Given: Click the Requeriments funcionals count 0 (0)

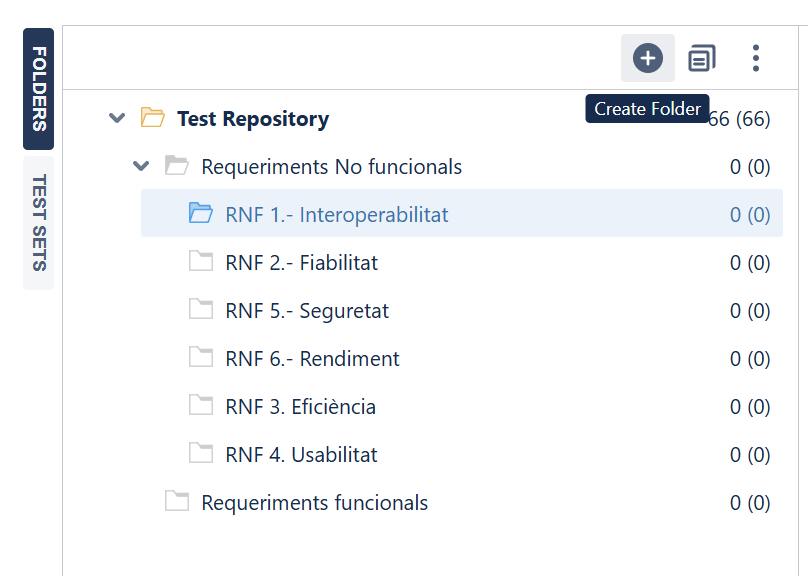Looking at the screenshot, I should (750, 503).
